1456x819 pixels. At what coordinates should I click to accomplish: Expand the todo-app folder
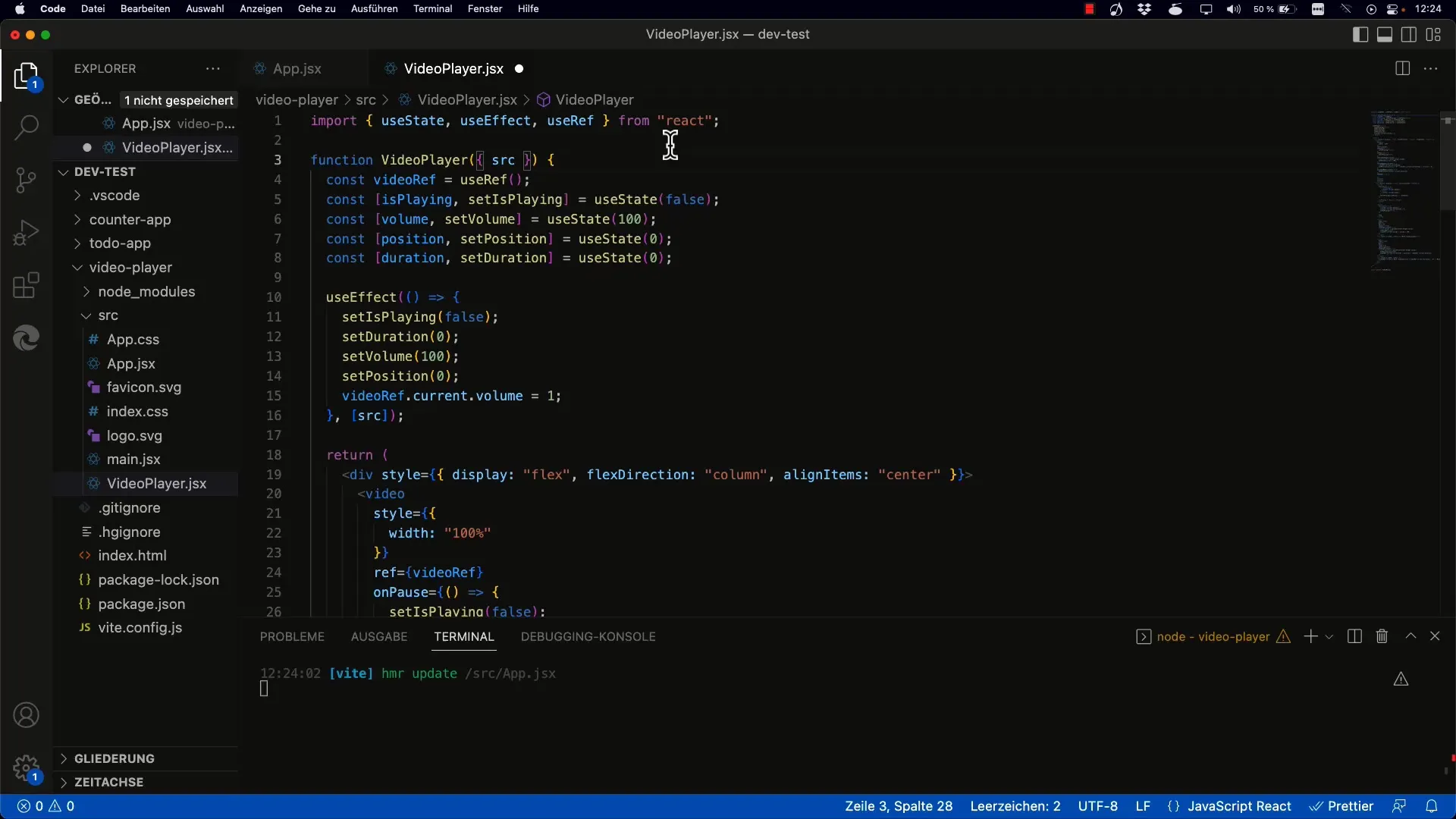coord(120,243)
